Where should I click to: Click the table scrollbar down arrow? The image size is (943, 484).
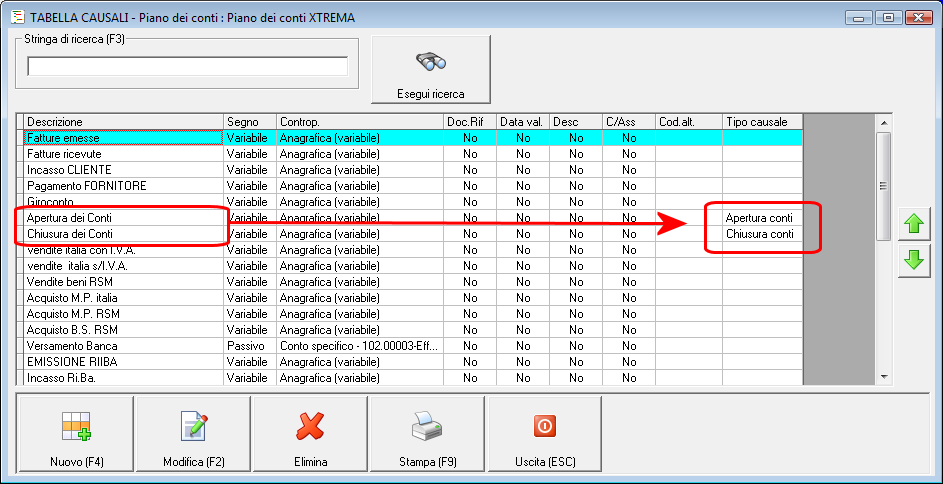coord(883,376)
